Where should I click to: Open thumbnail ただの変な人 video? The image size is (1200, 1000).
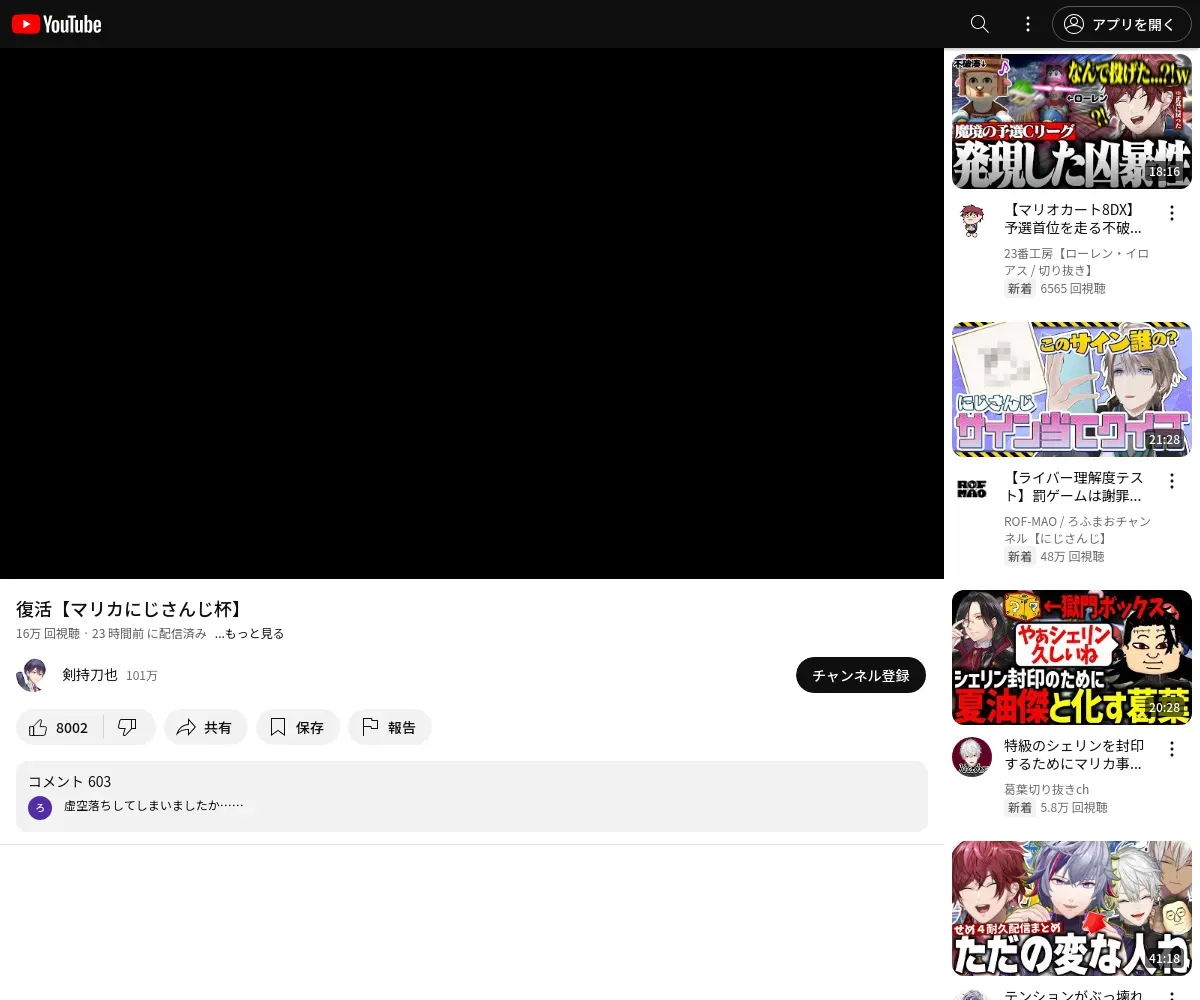pos(1072,908)
